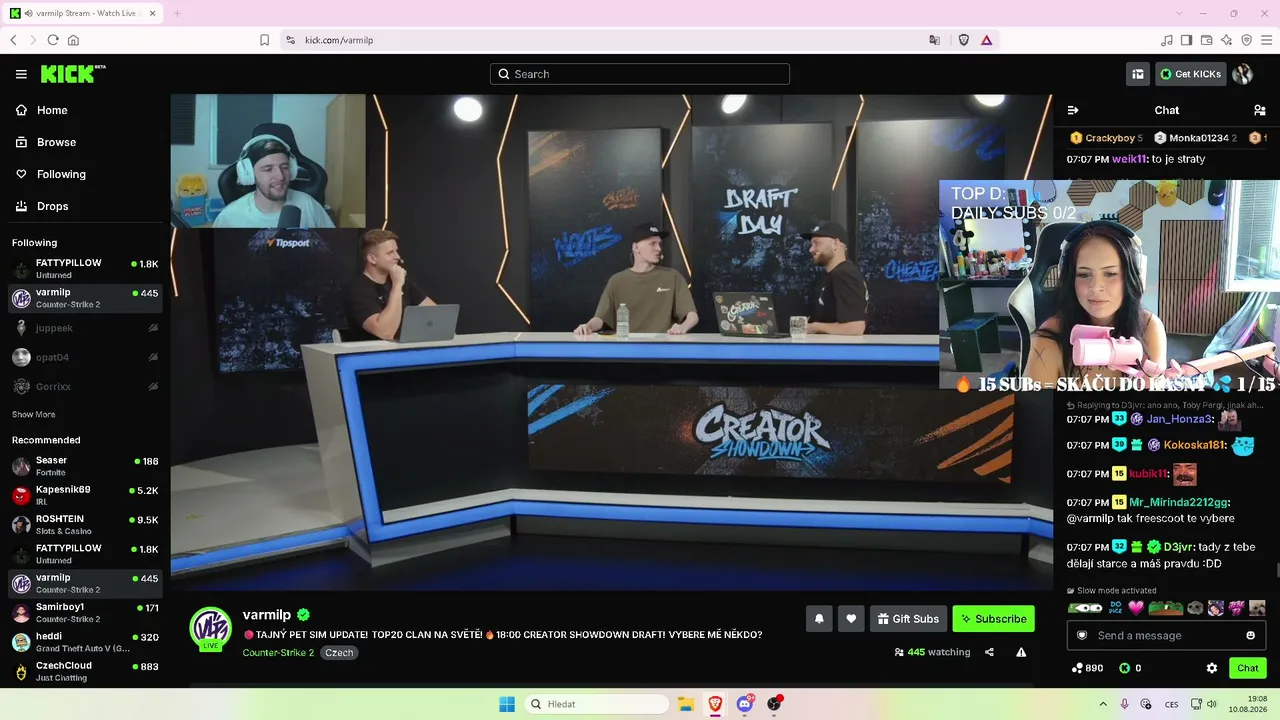Viewport: 1280px width, 720px height.
Task: Click the Gift Subs button
Action: [x=908, y=619]
